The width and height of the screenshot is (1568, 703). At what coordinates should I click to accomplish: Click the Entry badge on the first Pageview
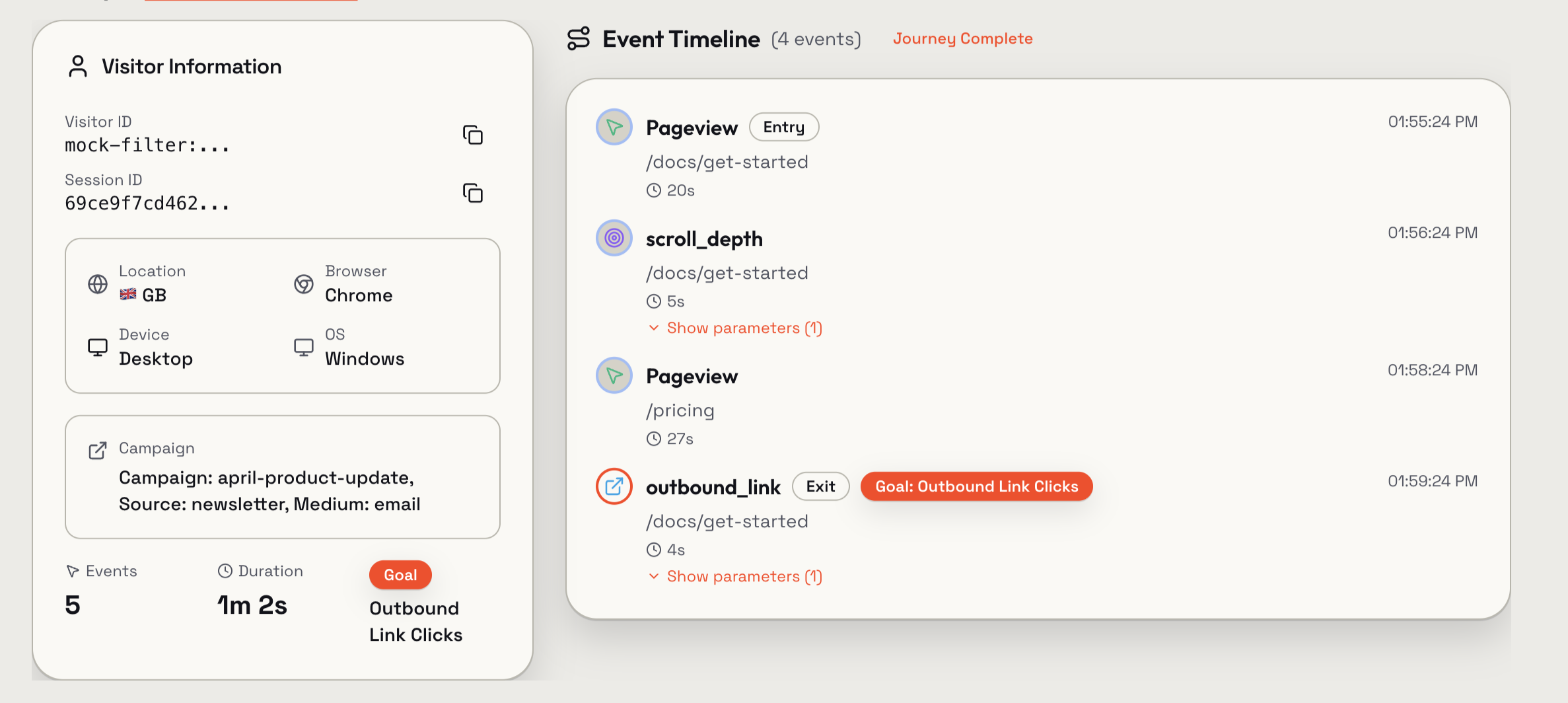(783, 126)
